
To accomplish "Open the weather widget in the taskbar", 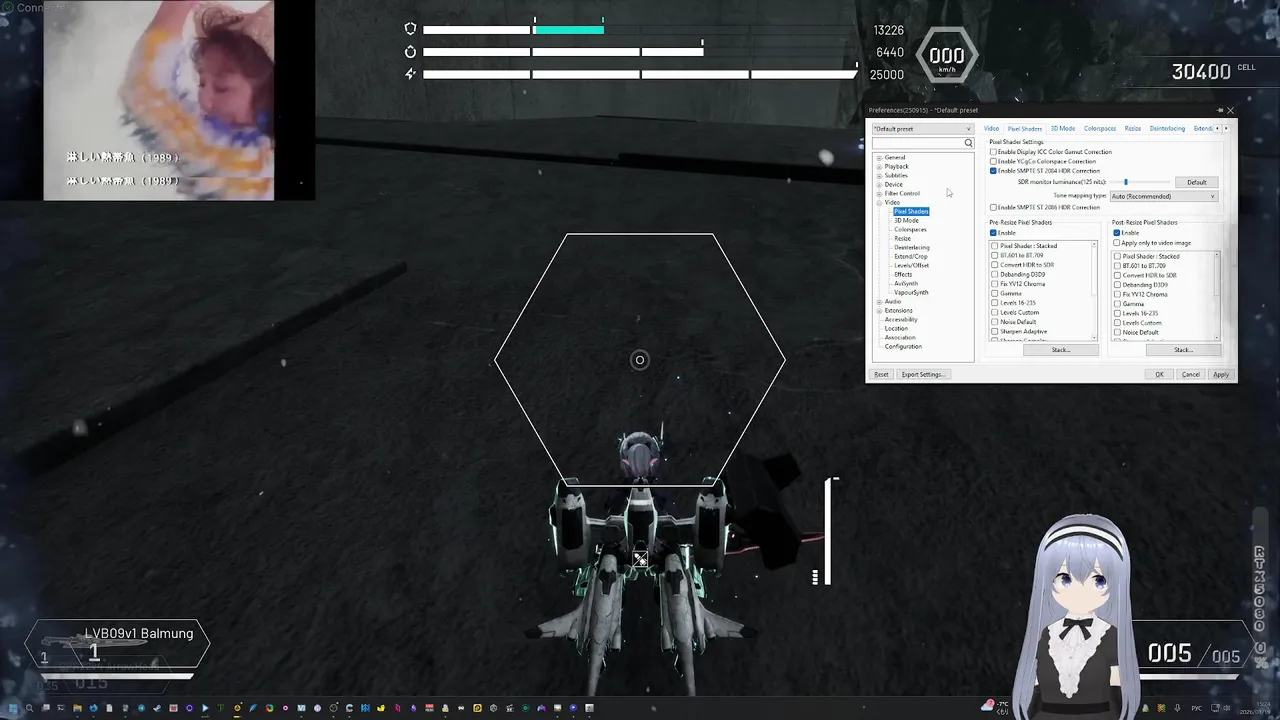I will tap(995, 707).
